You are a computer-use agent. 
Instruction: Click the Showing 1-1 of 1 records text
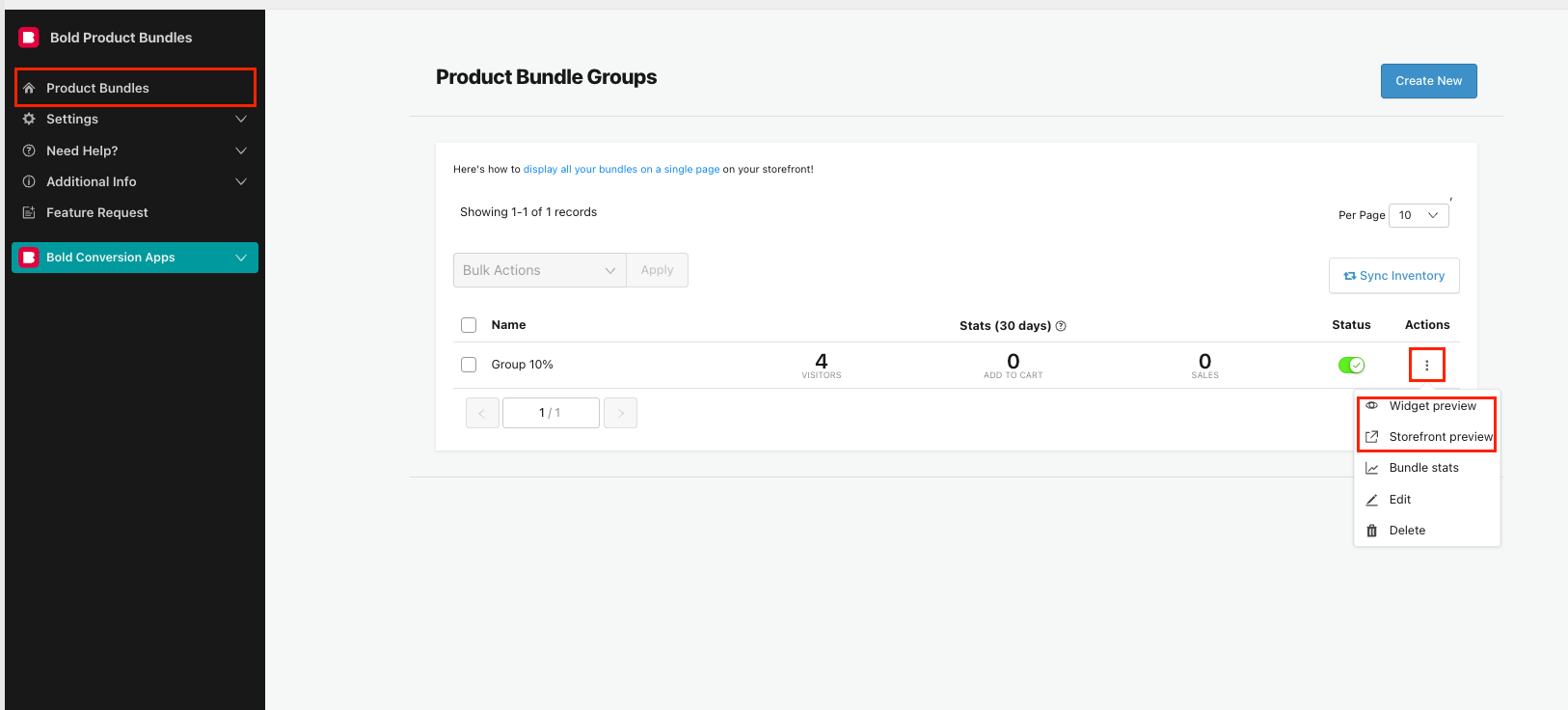pos(528,212)
